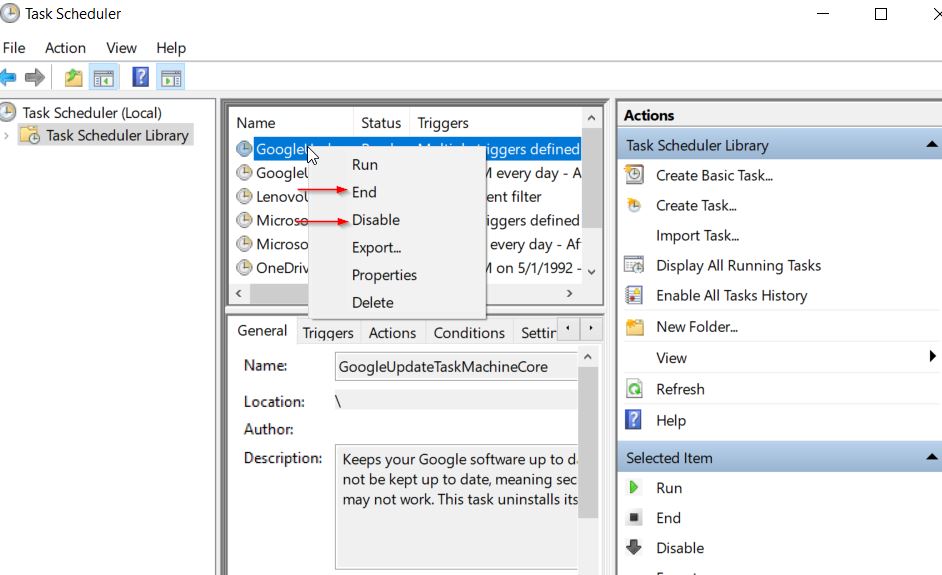Choose End from the context menu
This screenshot has width=942, height=575.
(x=397, y=192)
